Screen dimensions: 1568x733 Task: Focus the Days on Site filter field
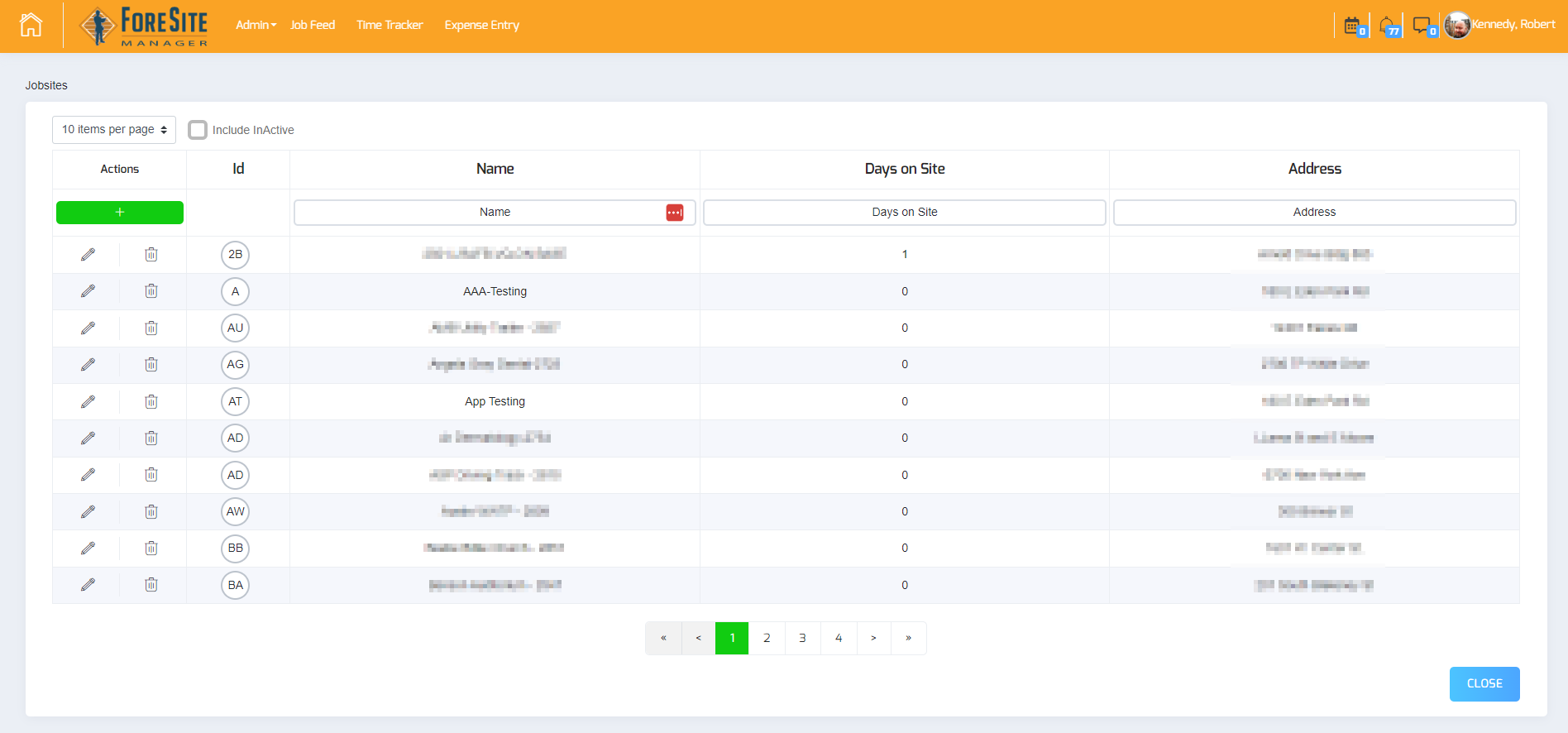[905, 213]
